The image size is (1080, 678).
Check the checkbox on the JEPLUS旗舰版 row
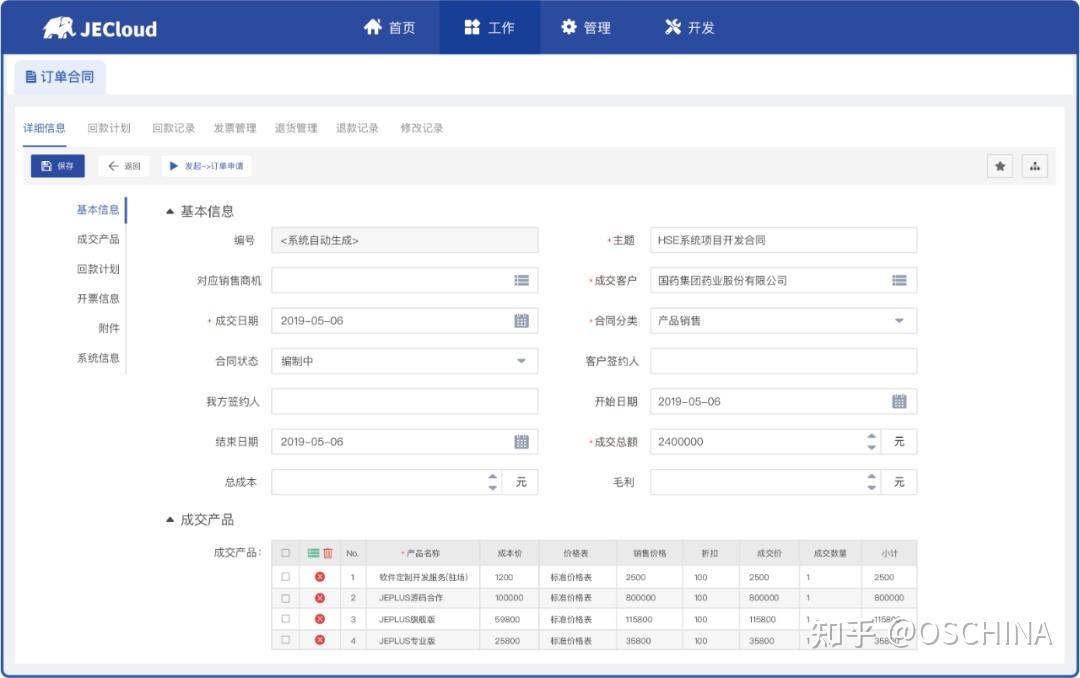[287, 619]
